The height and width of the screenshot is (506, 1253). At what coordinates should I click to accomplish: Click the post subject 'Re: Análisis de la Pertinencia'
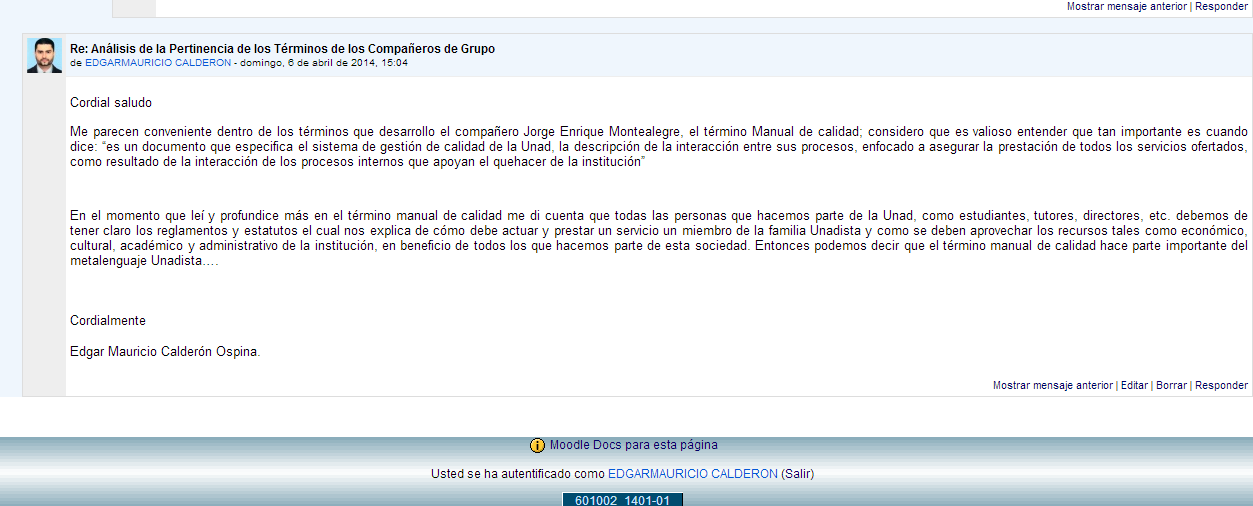coord(282,49)
